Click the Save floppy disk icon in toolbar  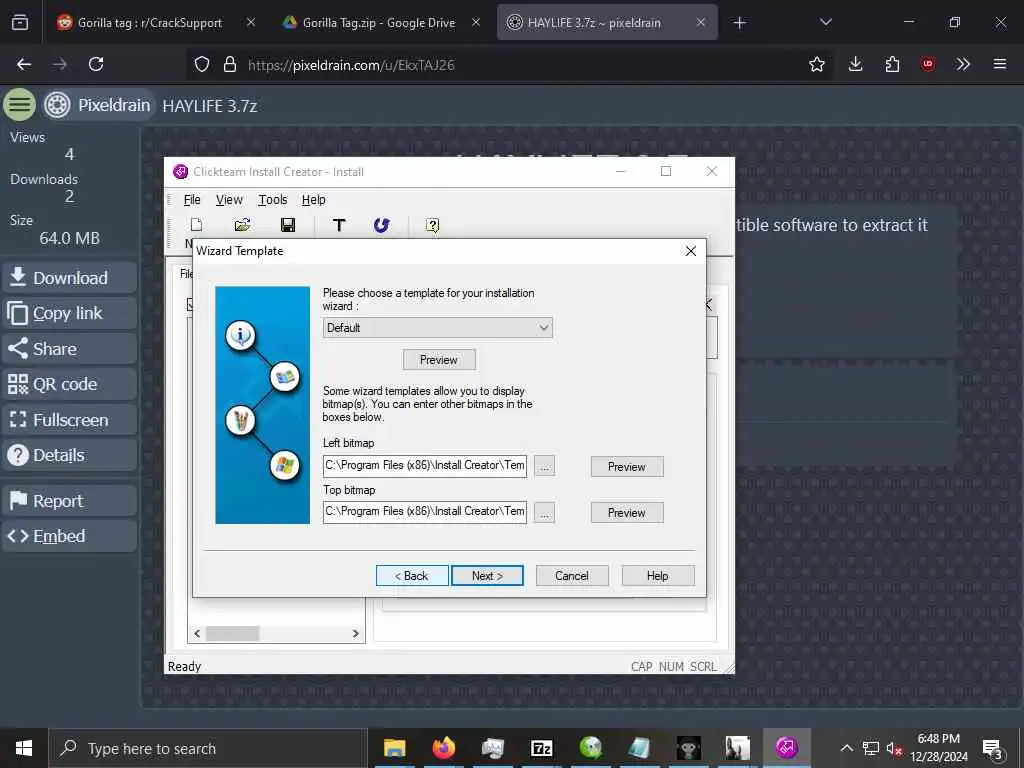pyautogui.click(x=287, y=225)
